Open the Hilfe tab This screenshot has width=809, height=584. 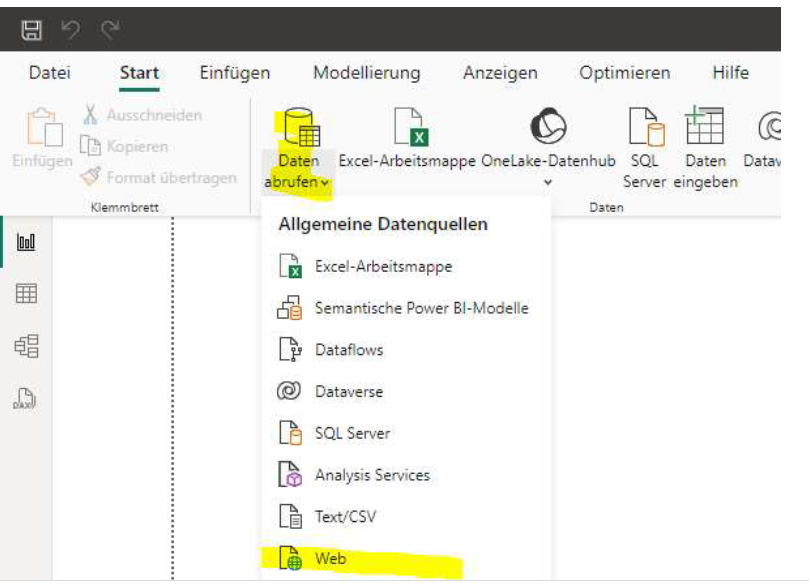(x=731, y=73)
